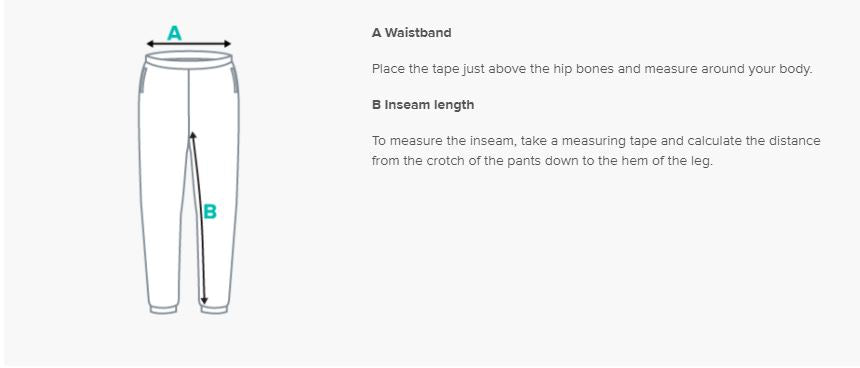Image resolution: width=860 pixels, height=368 pixels.
Task: Click the teal letter B label
Action: point(210,212)
